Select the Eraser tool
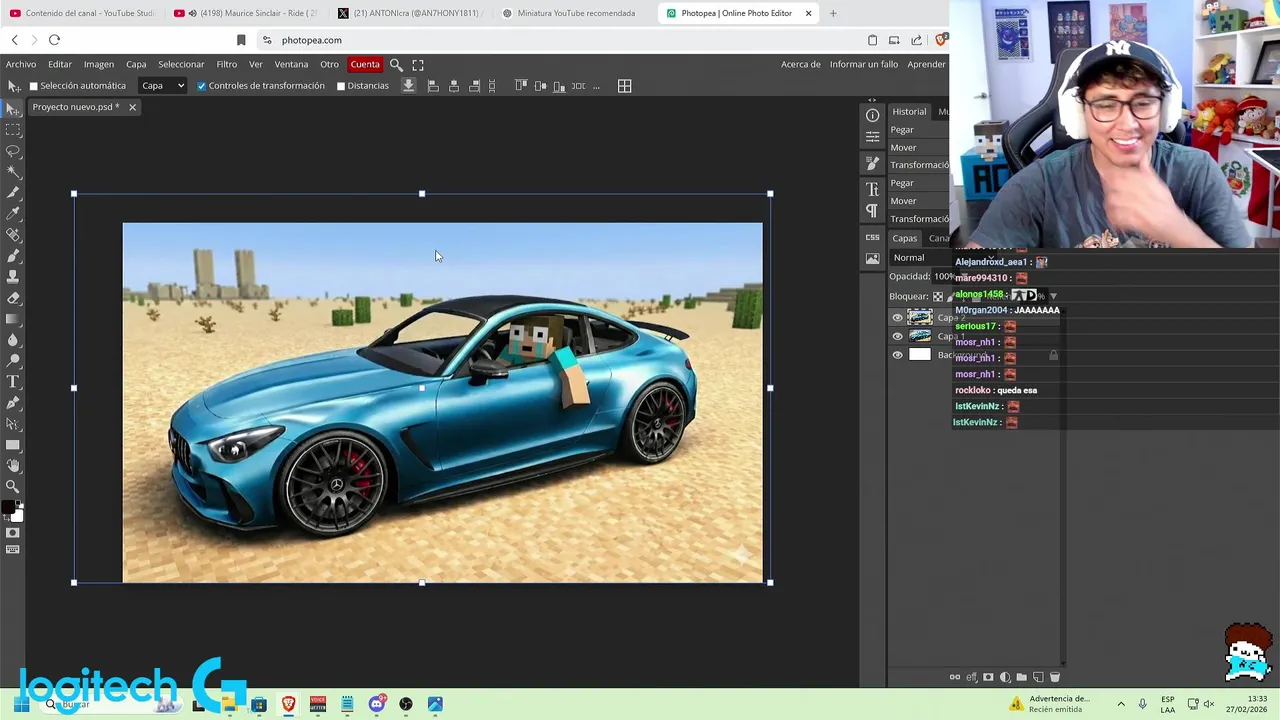The image size is (1280, 720). (13, 297)
